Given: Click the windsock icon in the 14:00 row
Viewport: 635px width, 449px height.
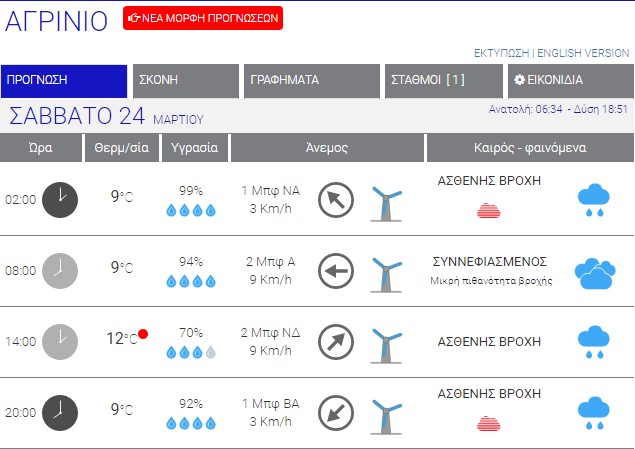Looking at the screenshot, I should [x=385, y=343].
